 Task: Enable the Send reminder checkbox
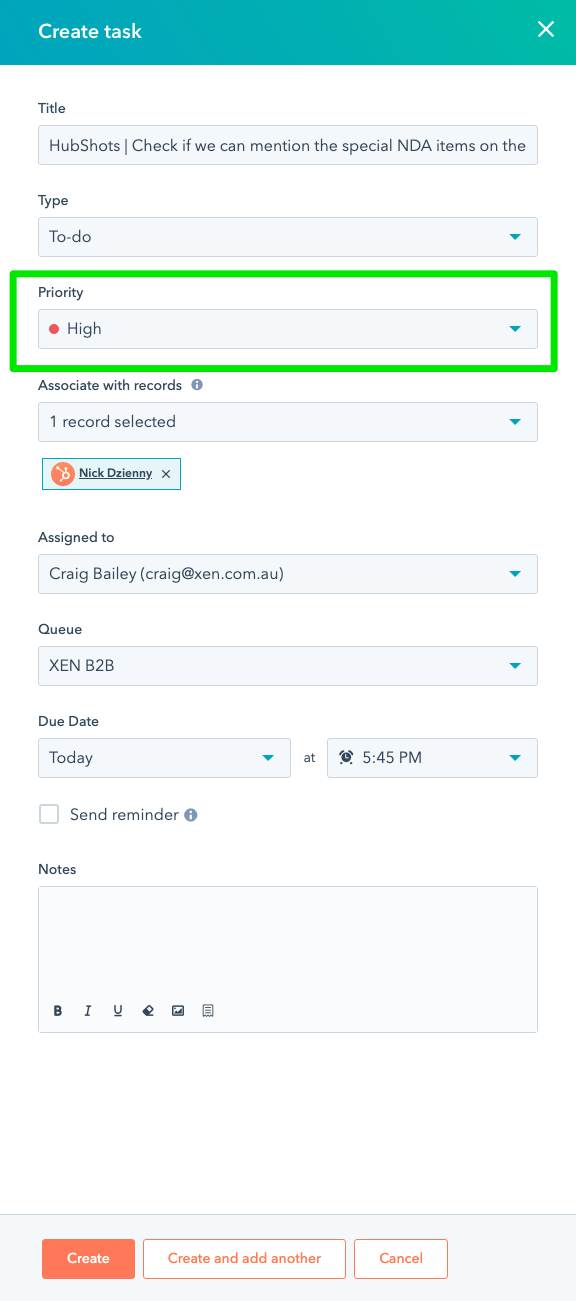pos(48,813)
